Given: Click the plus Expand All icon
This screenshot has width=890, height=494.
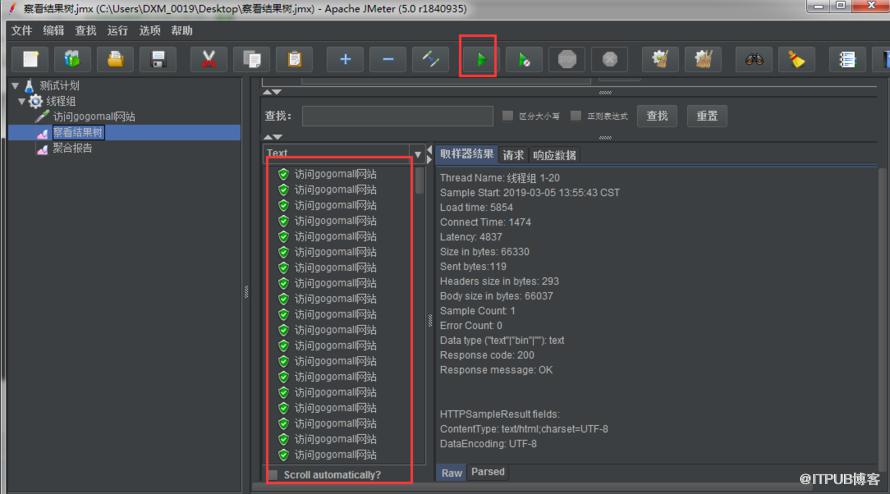Looking at the screenshot, I should click(x=345, y=59).
